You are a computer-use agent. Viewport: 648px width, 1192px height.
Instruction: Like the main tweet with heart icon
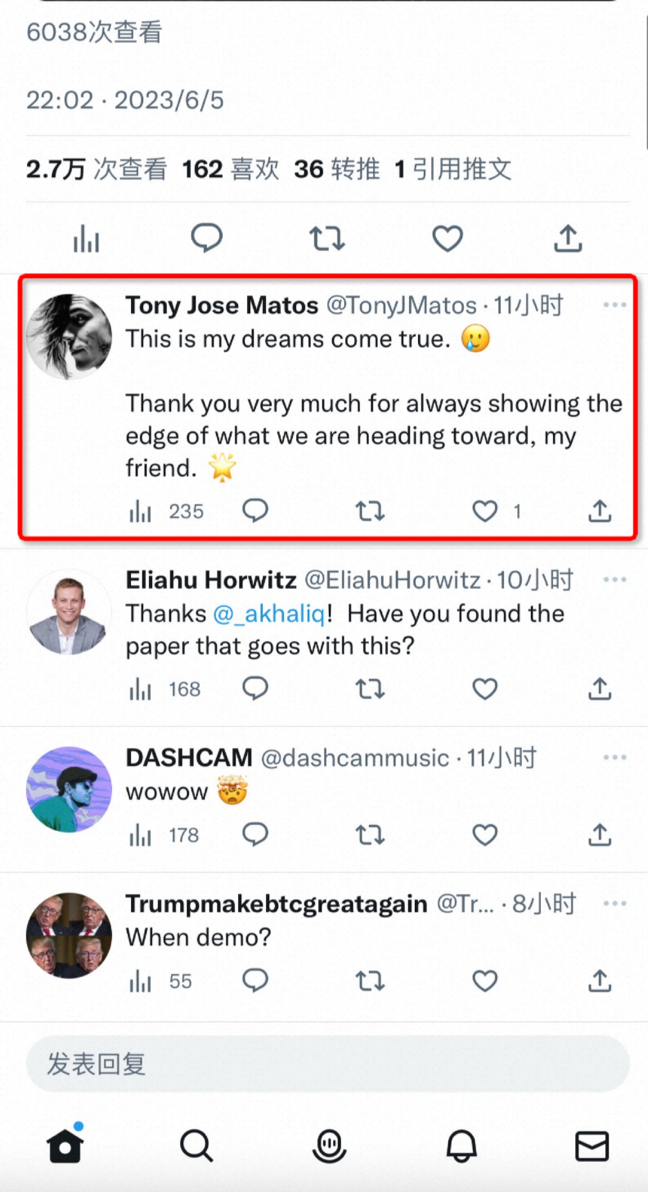point(447,238)
